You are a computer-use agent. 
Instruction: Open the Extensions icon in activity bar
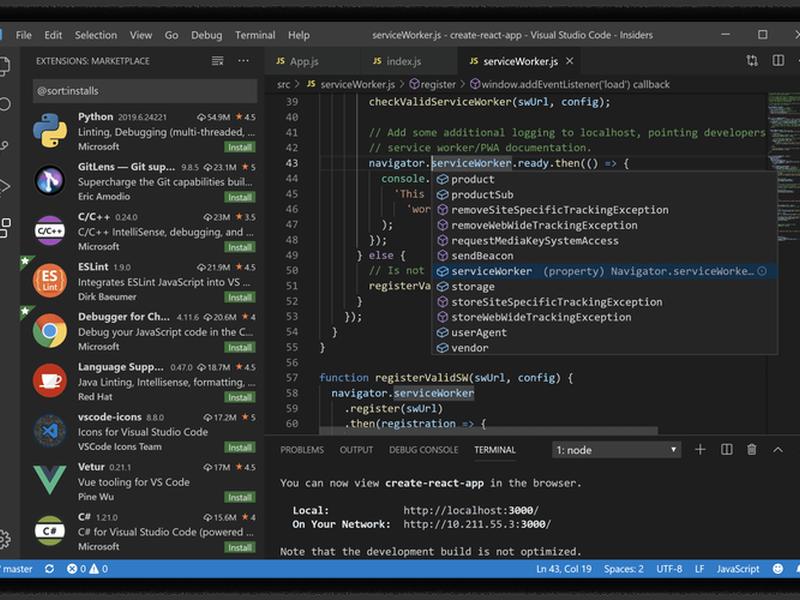pyautogui.click(x=4, y=228)
